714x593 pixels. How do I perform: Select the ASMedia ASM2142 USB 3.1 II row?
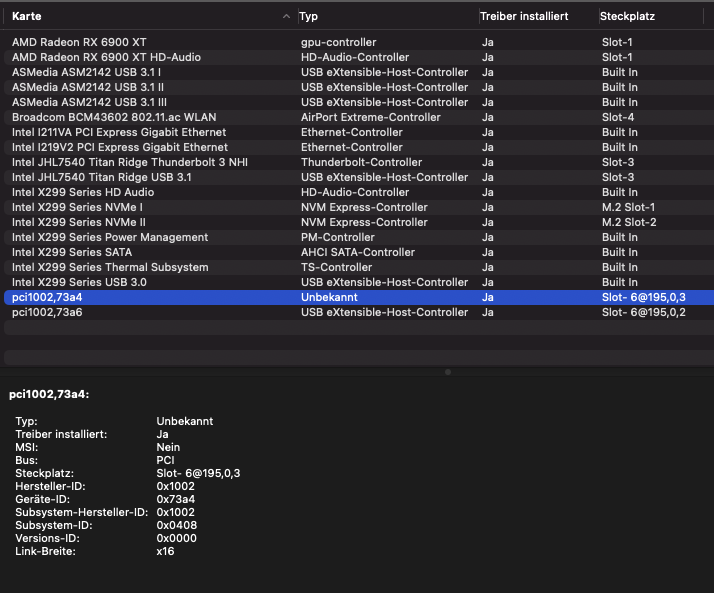pyautogui.click(x=86, y=87)
